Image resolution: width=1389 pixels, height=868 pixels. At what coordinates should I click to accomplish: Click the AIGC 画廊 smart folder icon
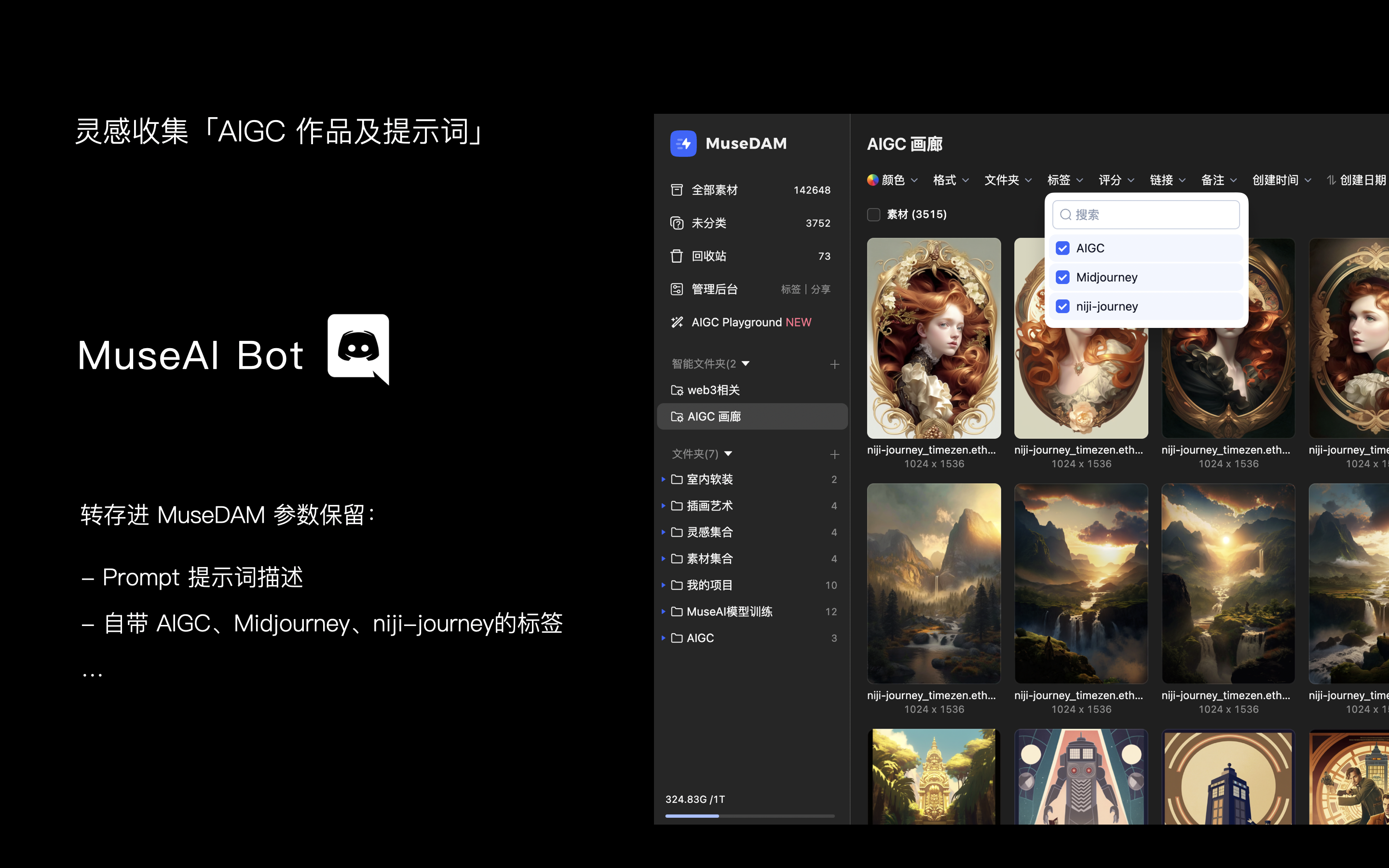click(x=677, y=417)
